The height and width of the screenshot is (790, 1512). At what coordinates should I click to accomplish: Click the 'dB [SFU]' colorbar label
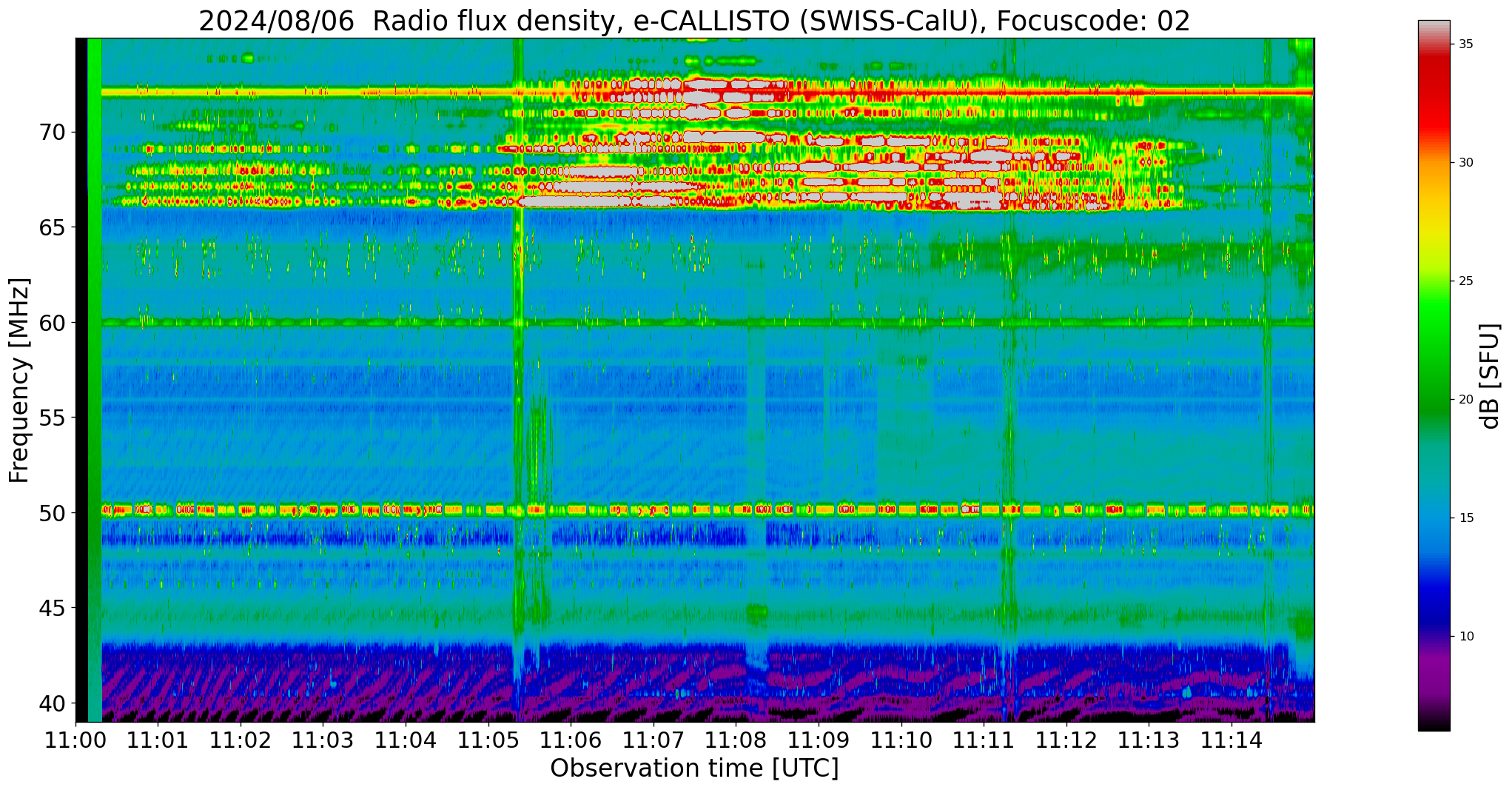(x=1489, y=376)
